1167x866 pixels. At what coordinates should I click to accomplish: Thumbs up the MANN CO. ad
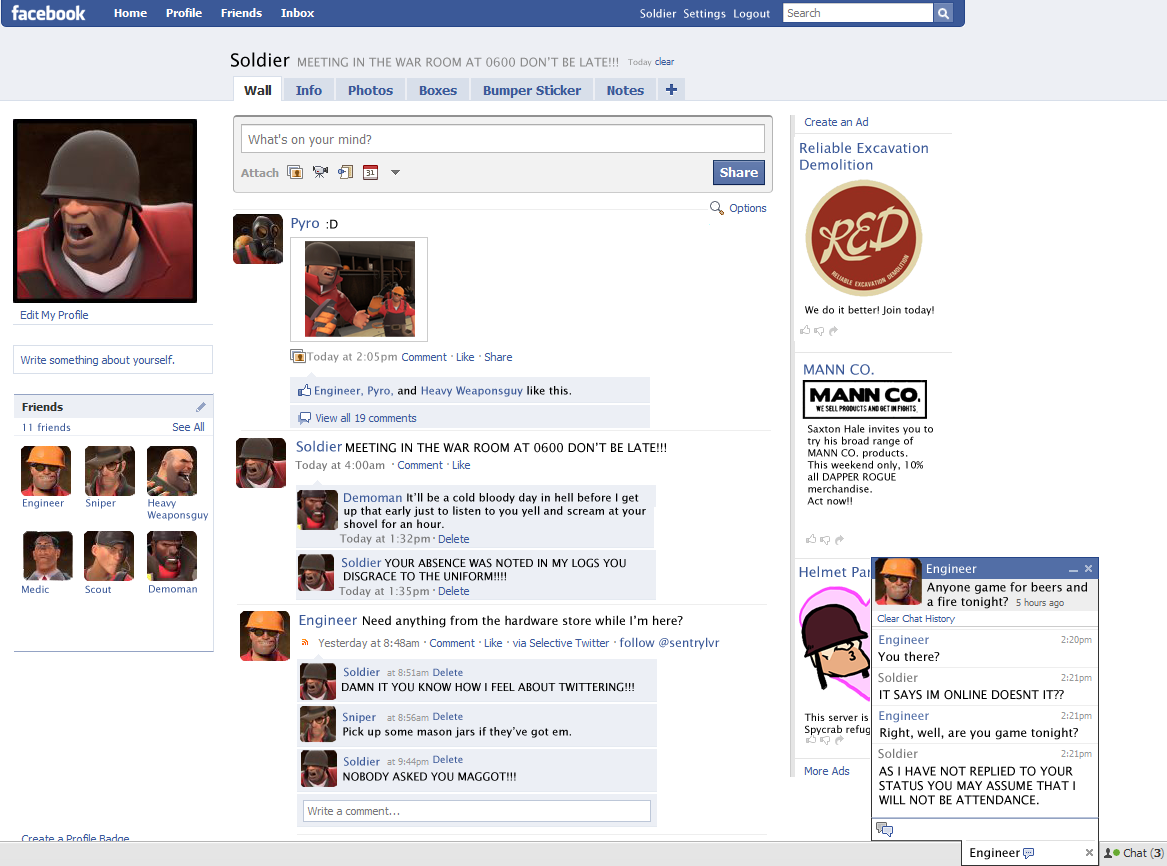coord(811,539)
